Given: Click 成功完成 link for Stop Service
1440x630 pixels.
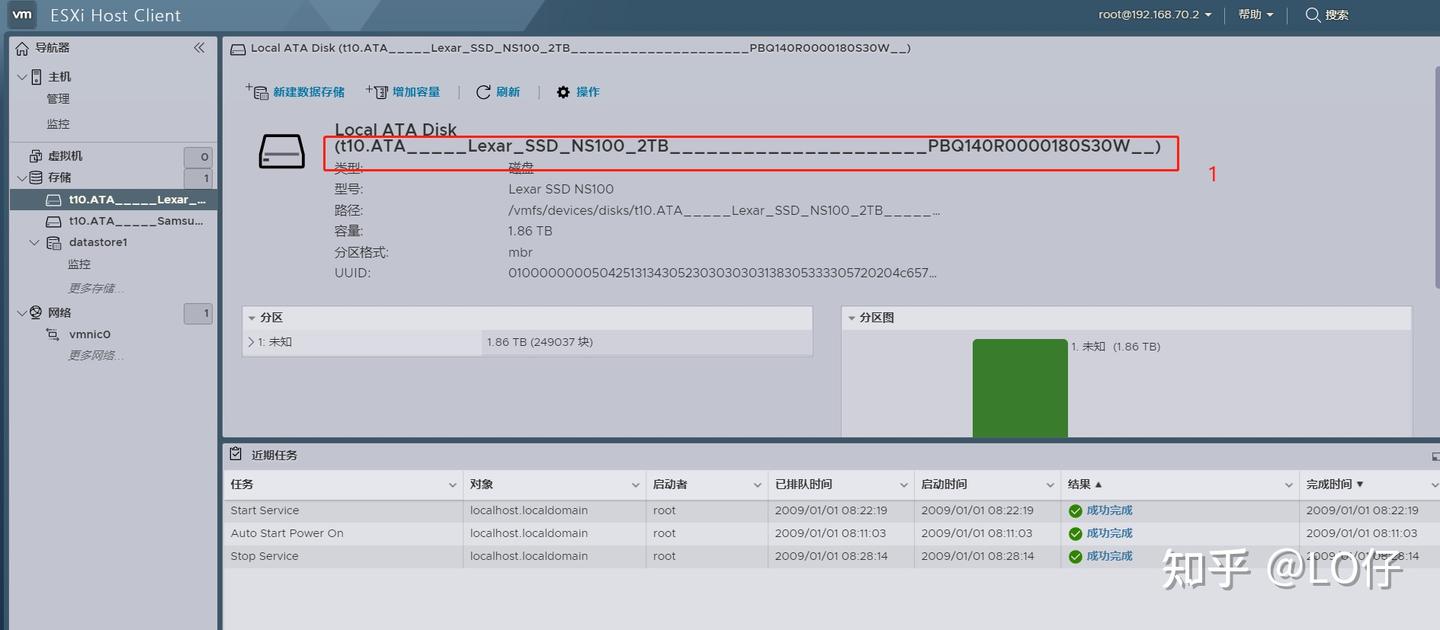Looking at the screenshot, I should coord(1110,557).
